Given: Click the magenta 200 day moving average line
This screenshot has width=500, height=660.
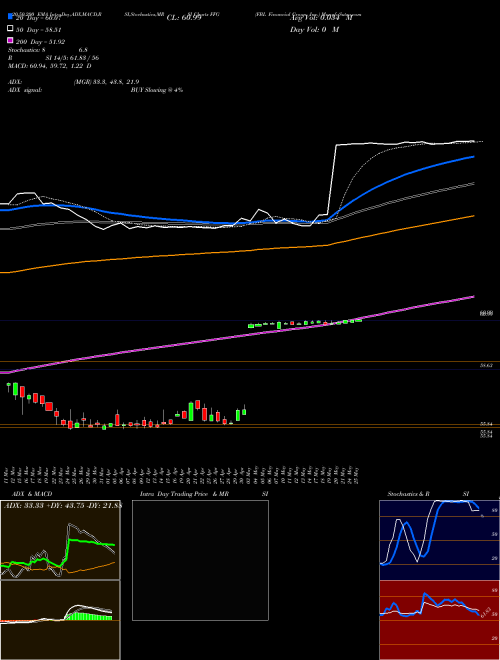Looking at the screenshot, I should [236, 336].
